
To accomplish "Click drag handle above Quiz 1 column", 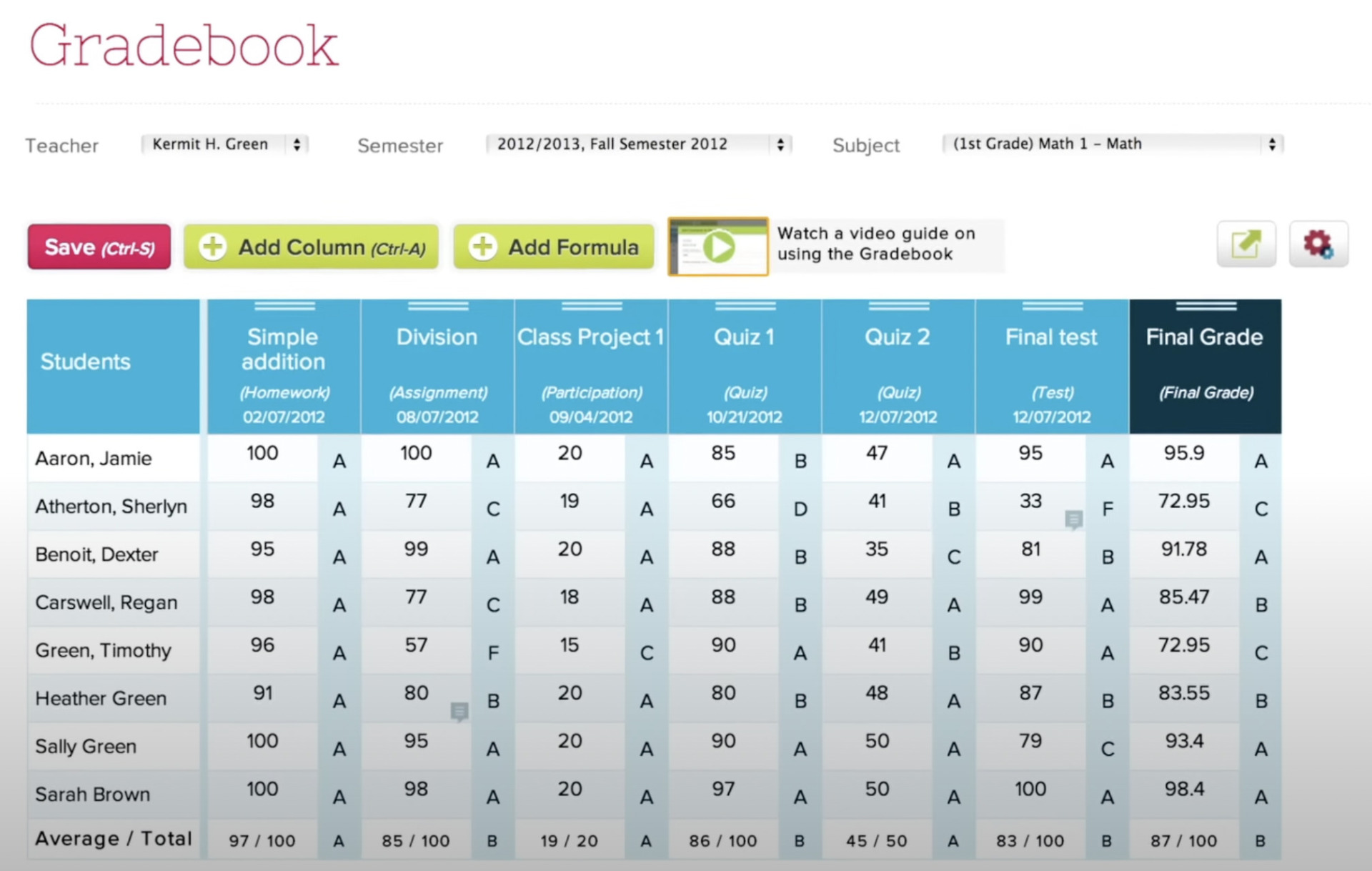I will click(x=745, y=306).
